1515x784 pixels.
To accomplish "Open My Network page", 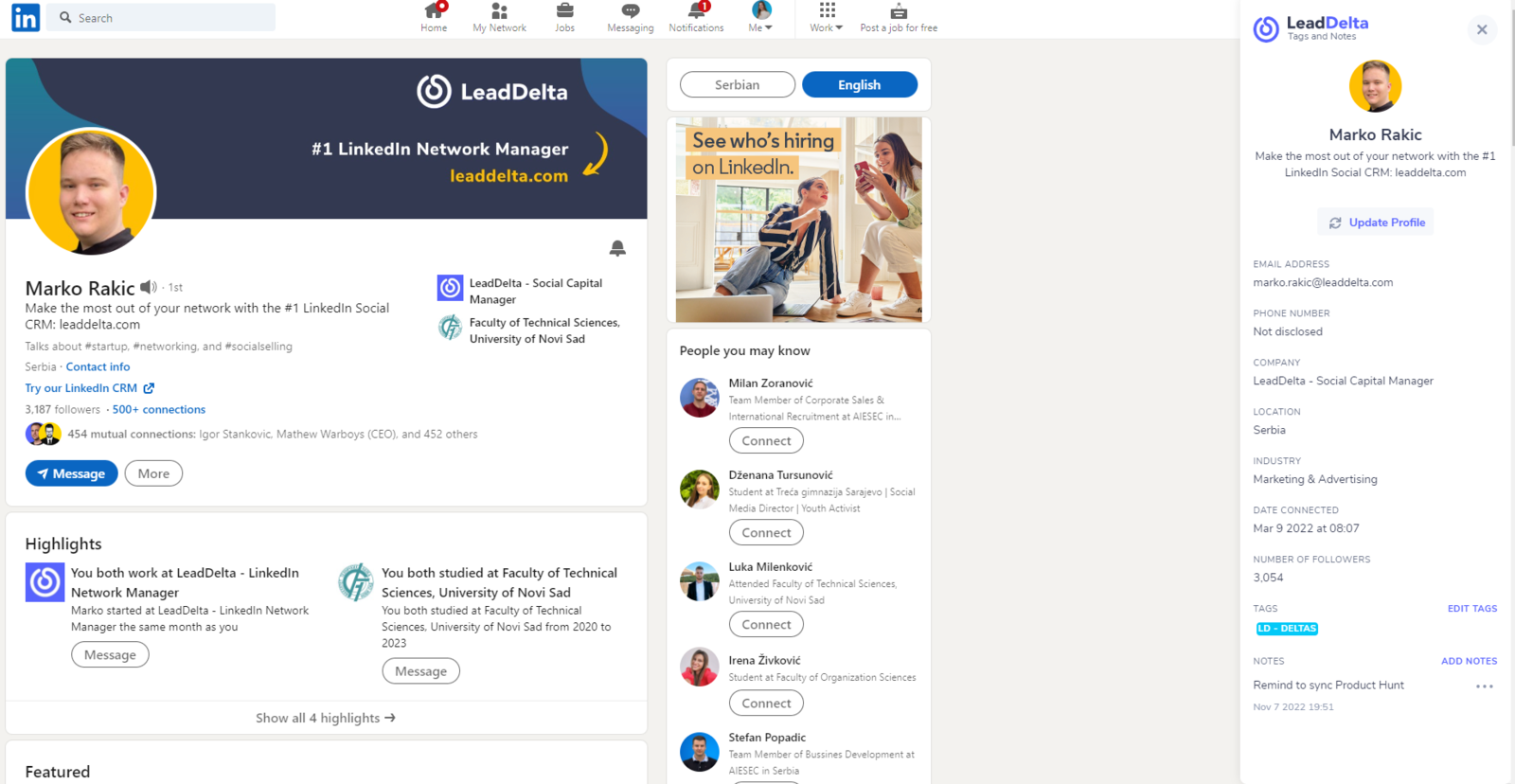I will (499, 17).
